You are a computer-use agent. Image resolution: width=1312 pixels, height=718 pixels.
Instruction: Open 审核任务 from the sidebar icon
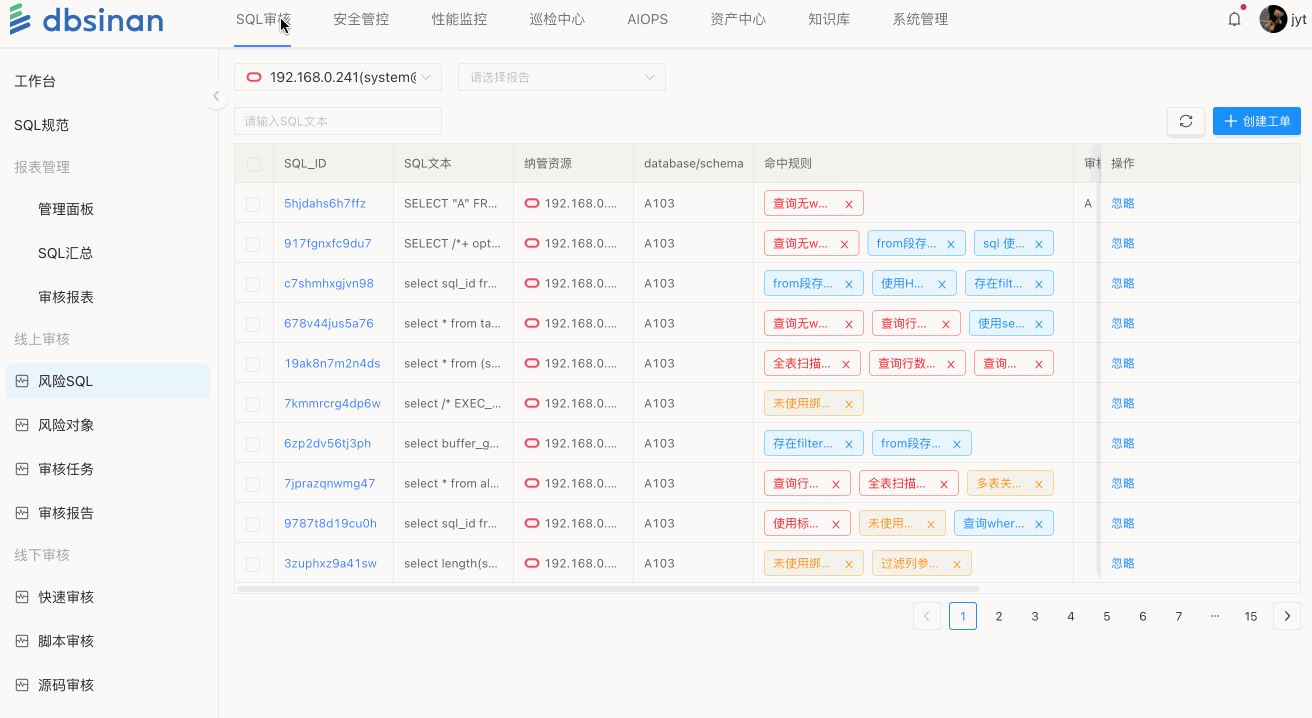point(22,469)
